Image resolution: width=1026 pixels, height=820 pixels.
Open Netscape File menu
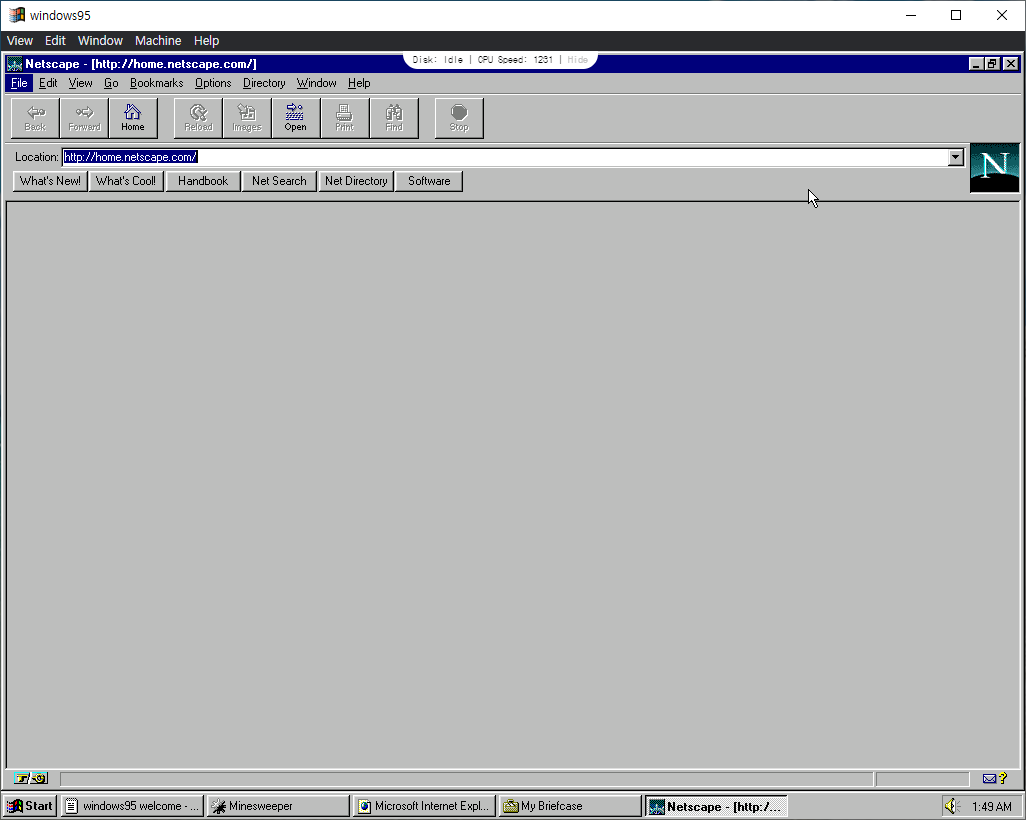point(19,83)
